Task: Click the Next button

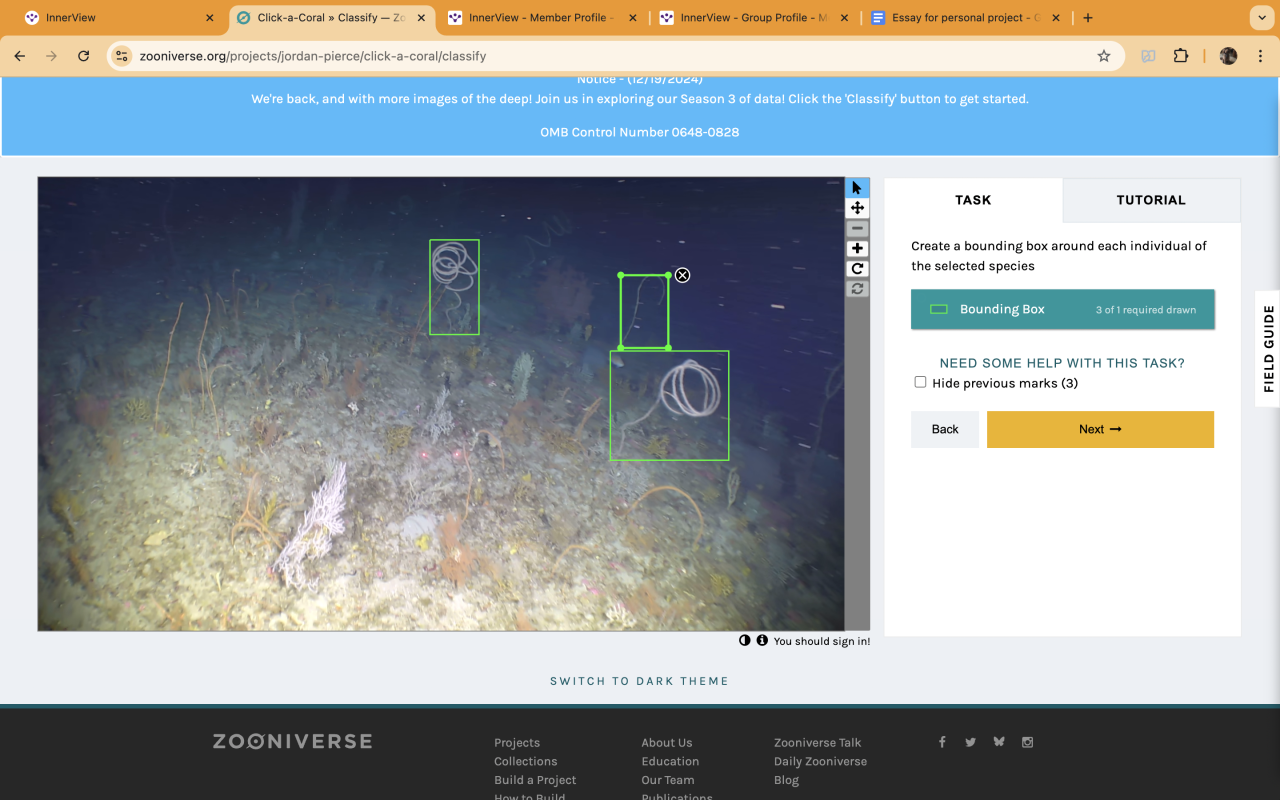Action: point(1100,429)
